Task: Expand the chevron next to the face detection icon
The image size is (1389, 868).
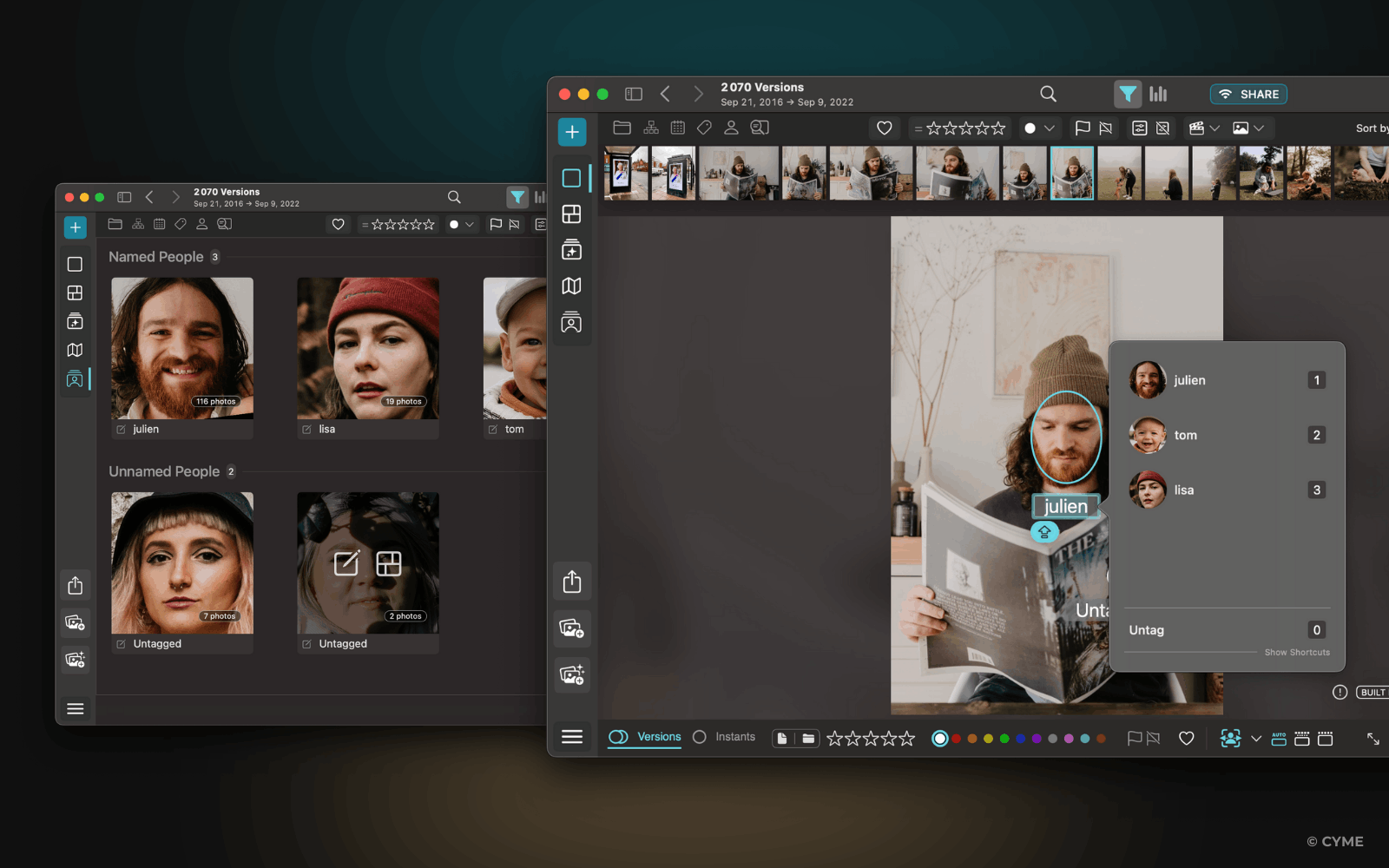Action: tap(1256, 739)
